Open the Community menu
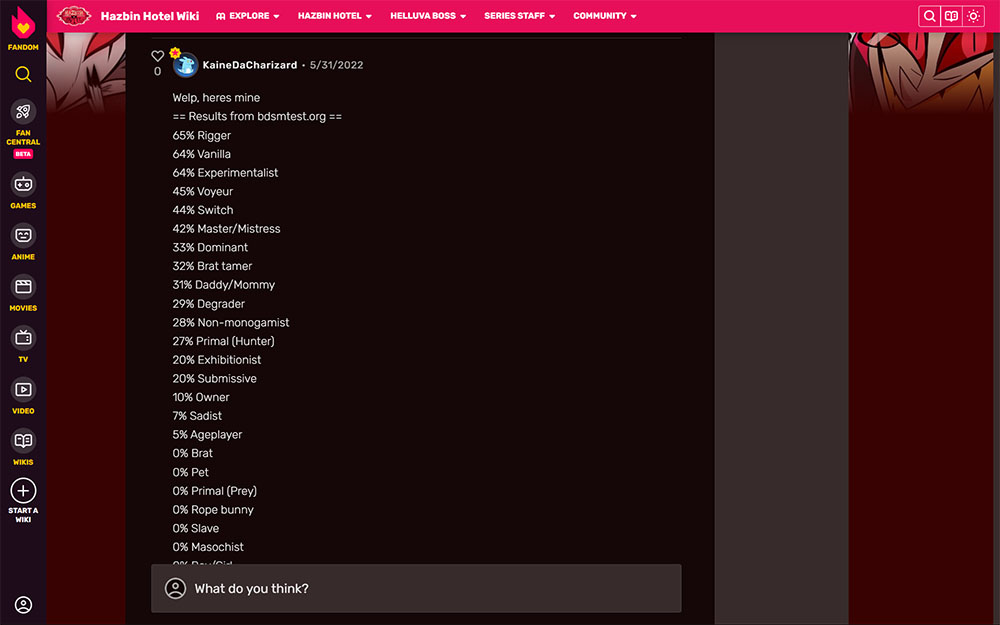Screen dimensions: 1000x625 [x=604, y=16]
